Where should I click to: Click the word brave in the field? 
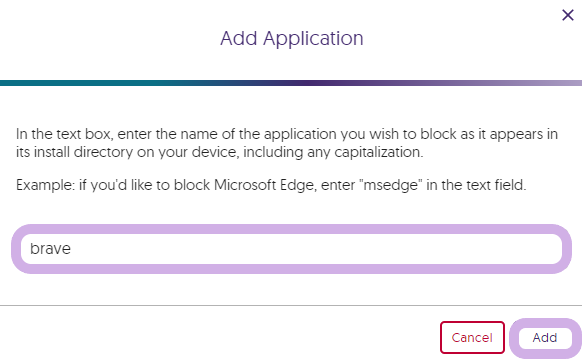50,249
